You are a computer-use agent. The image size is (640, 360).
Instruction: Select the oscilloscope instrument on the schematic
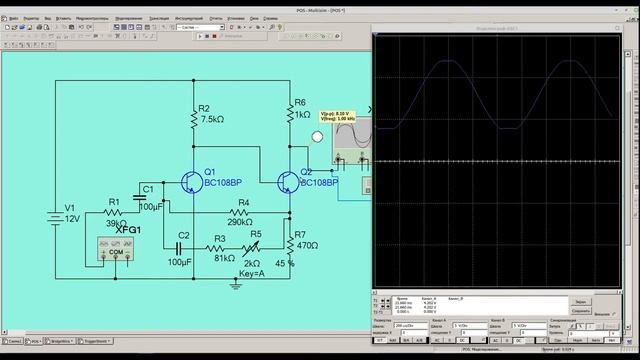pyautogui.click(x=352, y=141)
